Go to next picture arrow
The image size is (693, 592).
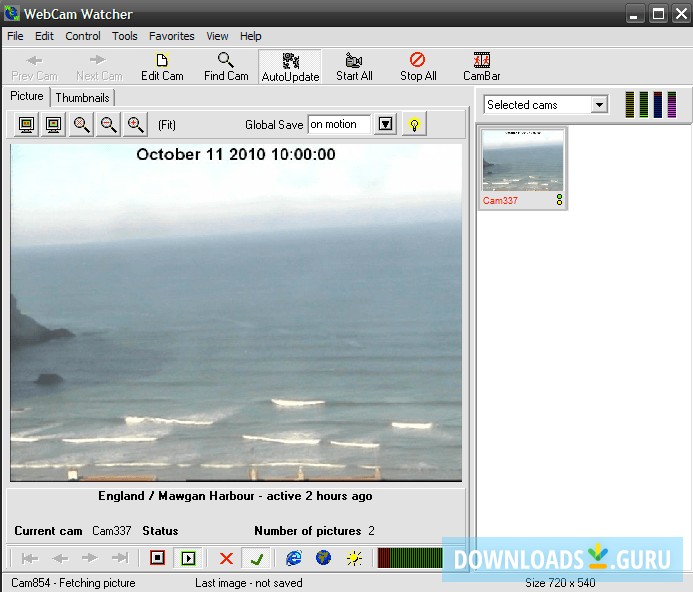coord(90,558)
